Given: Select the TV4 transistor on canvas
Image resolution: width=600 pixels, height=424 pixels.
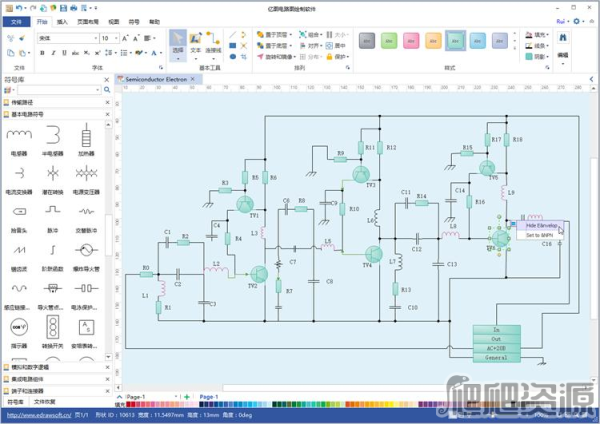Looking at the screenshot, I should click(374, 254).
